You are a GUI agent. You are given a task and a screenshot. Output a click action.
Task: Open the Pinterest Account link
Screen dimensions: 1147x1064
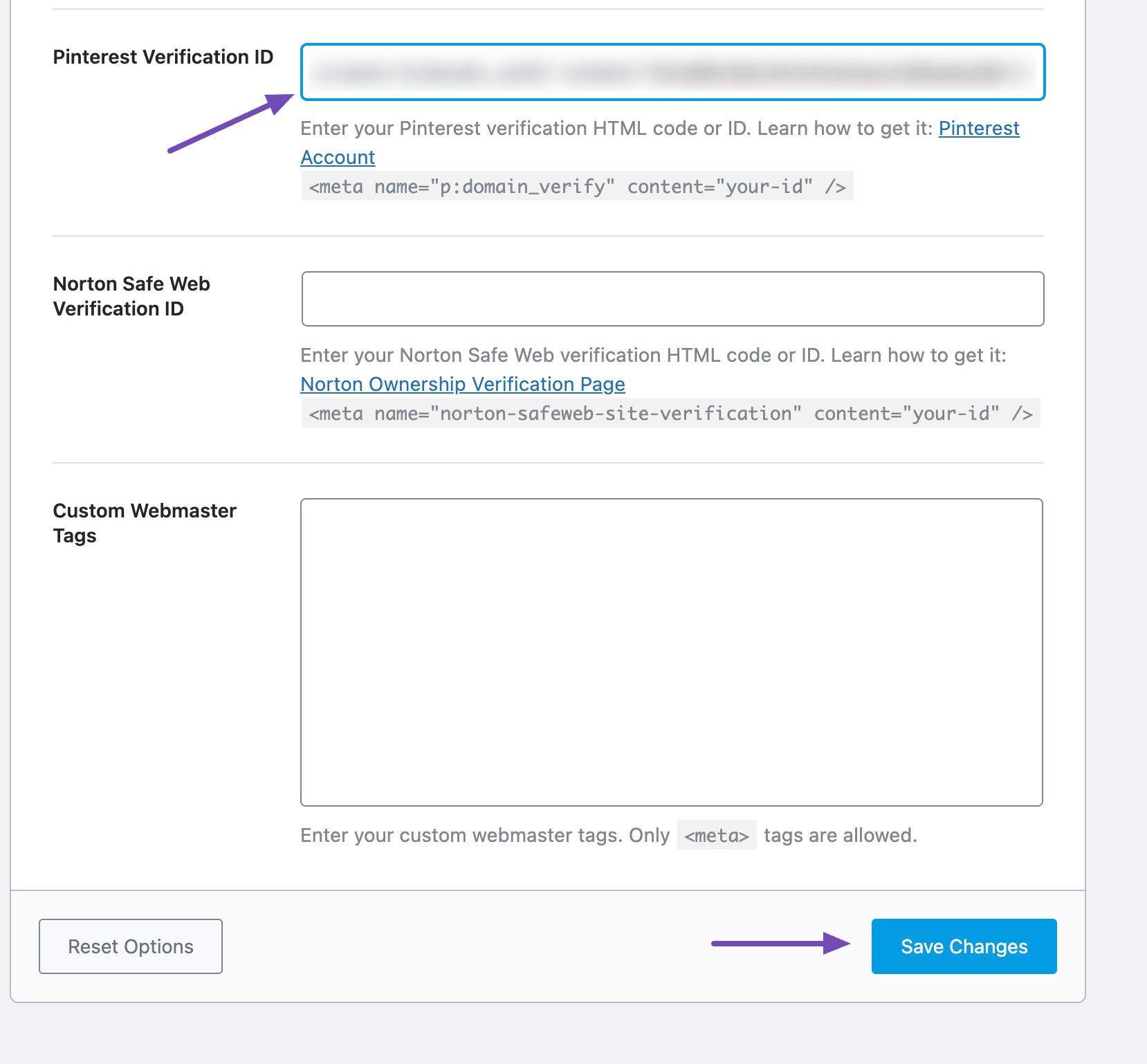click(978, 128)
